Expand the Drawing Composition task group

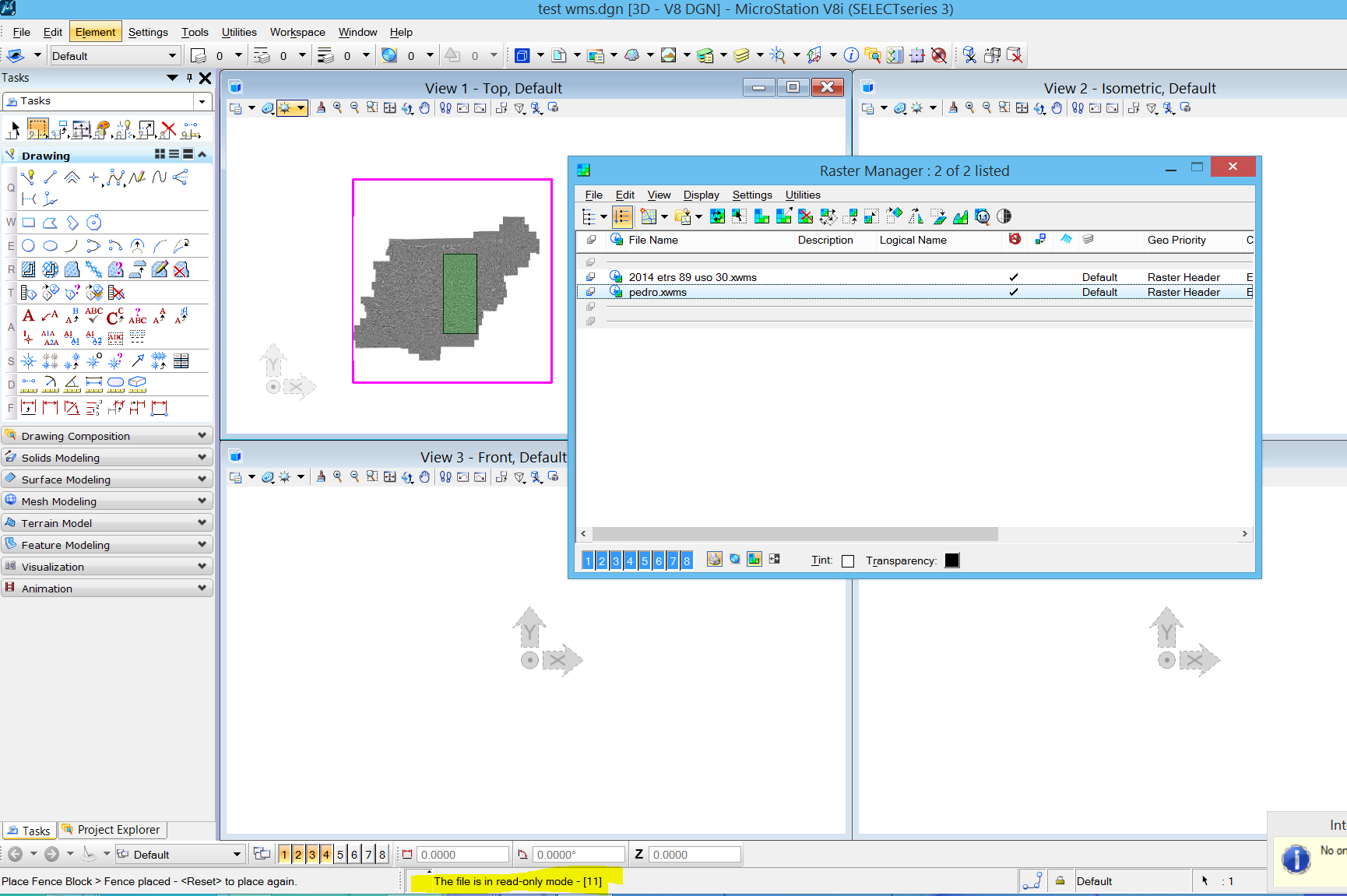107,436
